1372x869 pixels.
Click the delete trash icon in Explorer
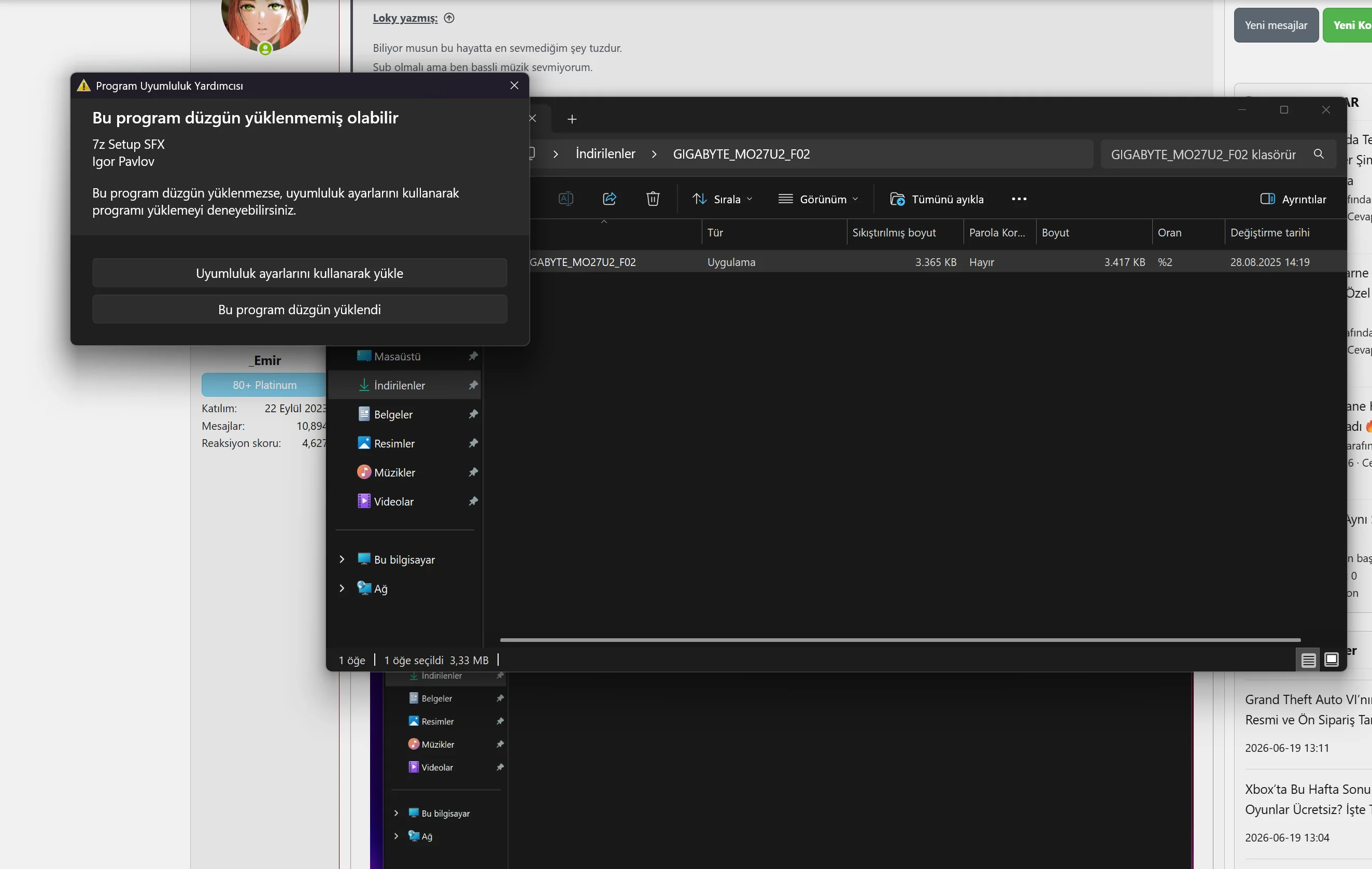pos(653,199)
